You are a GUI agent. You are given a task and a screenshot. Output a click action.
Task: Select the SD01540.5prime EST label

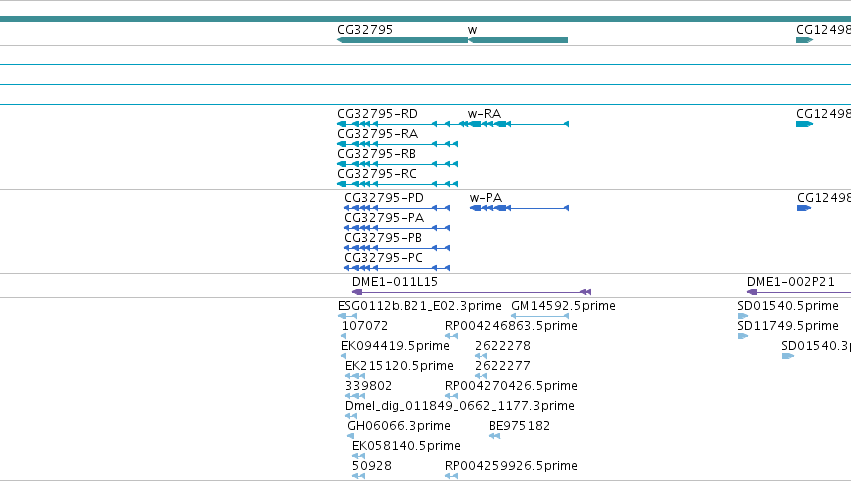tap(788, 306)
